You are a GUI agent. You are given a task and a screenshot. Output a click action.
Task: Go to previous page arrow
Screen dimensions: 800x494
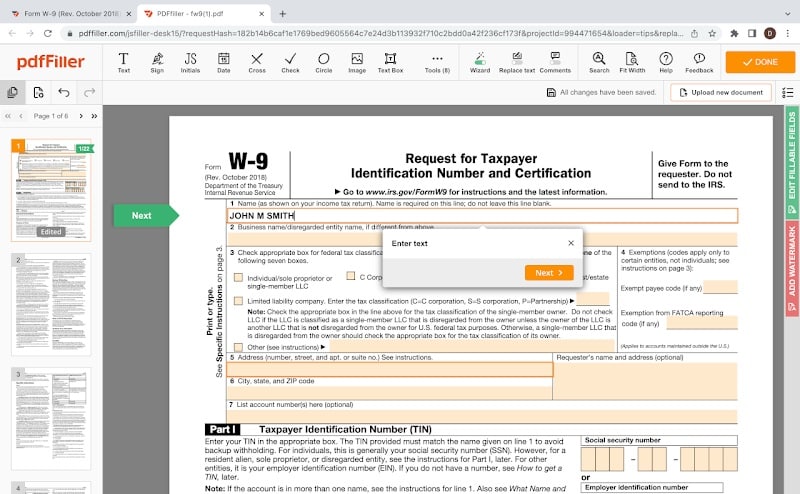pos(21,116)
